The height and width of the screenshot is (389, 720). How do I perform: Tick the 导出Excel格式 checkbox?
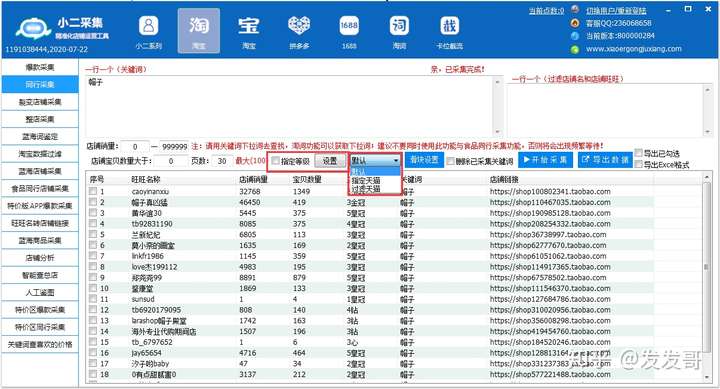click(x=638, y=164)
